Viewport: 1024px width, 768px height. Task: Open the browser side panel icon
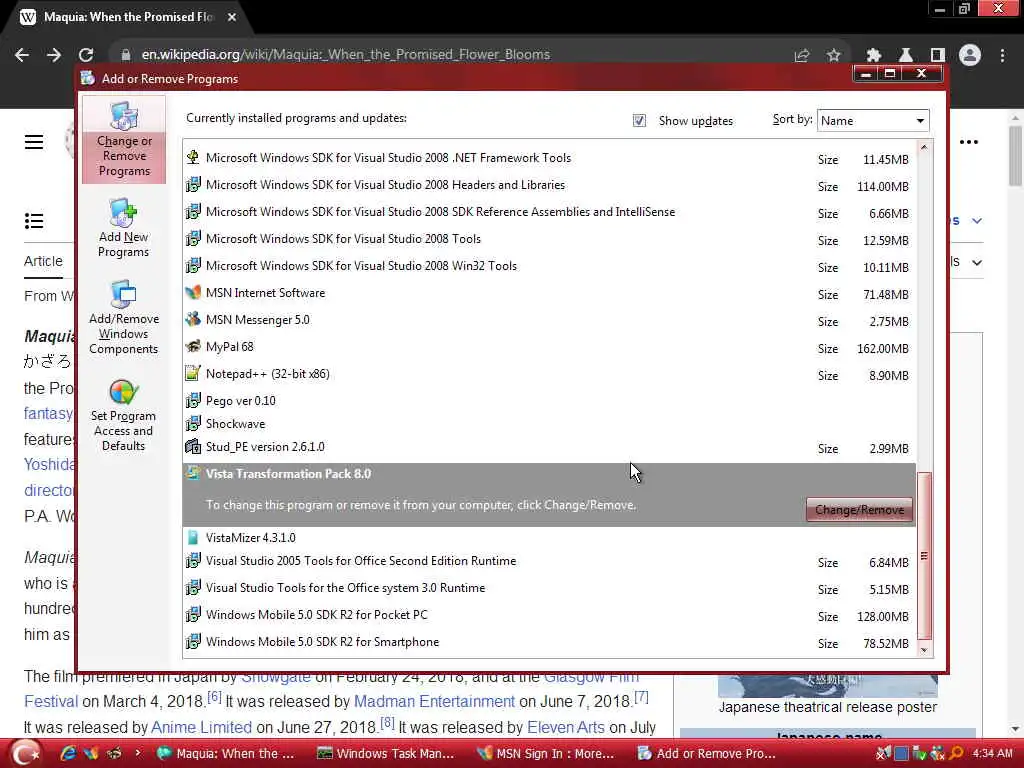(938, 56)
